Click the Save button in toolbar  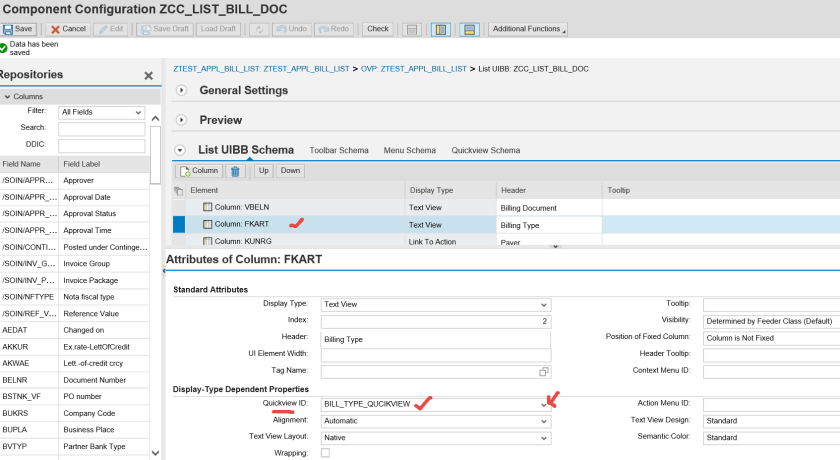click(19, 29)
